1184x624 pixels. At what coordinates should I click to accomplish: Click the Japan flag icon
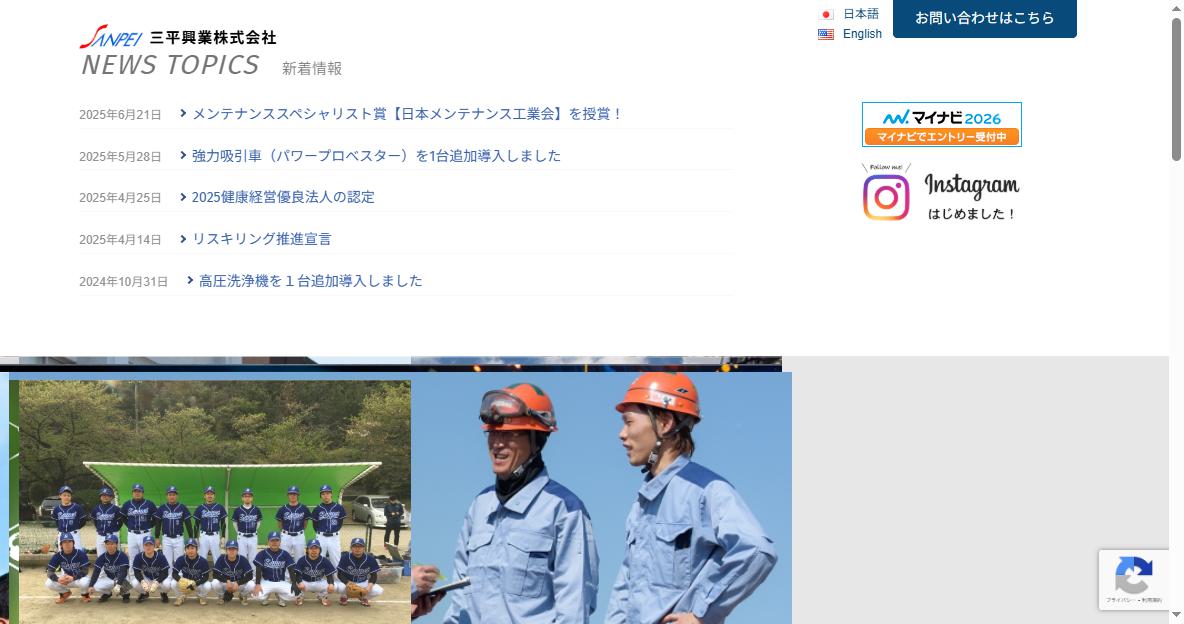[826, 14]
